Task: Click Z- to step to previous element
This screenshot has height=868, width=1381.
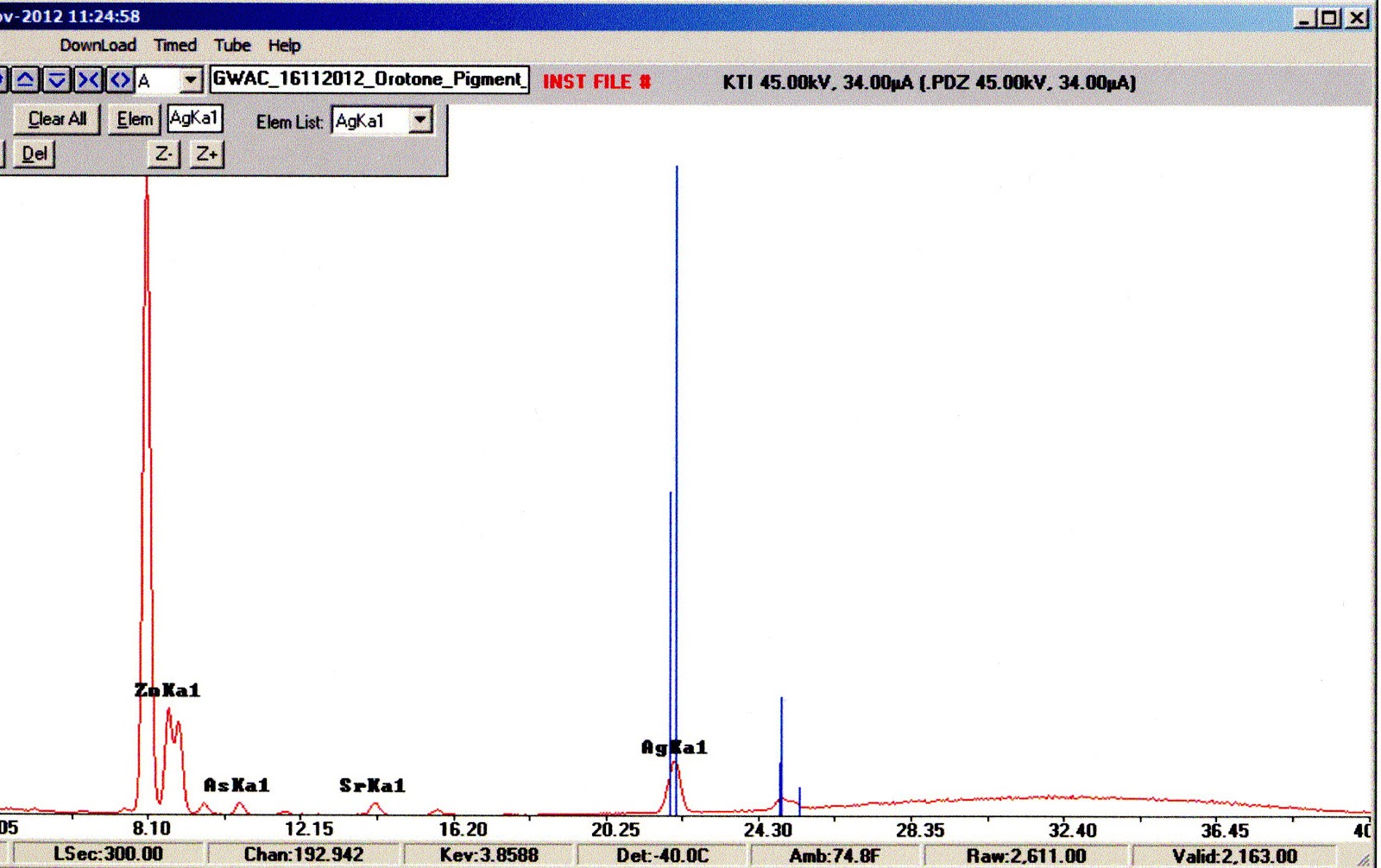Action: point(162,154)
